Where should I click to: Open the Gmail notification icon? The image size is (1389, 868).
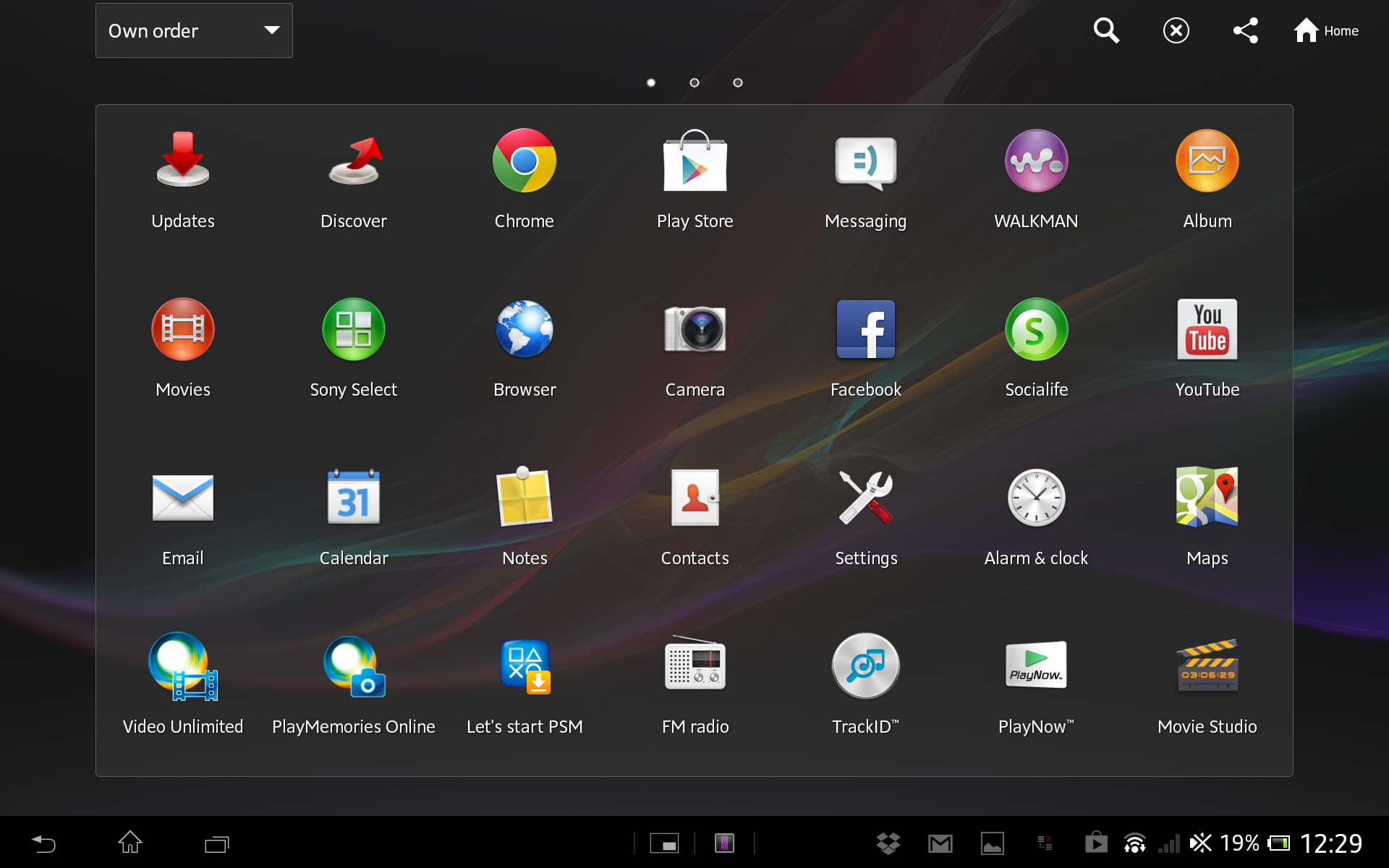[x=940, y=843]
